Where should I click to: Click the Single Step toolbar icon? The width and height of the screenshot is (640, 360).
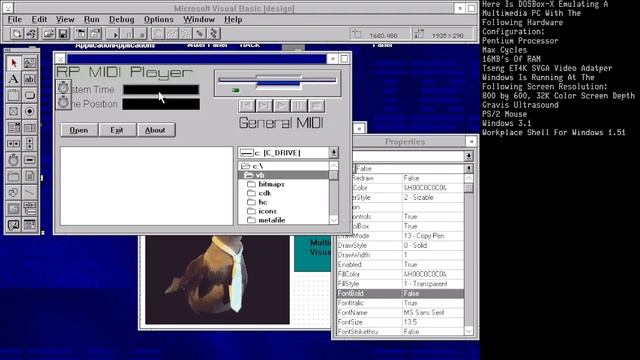(x=200, y=33)
